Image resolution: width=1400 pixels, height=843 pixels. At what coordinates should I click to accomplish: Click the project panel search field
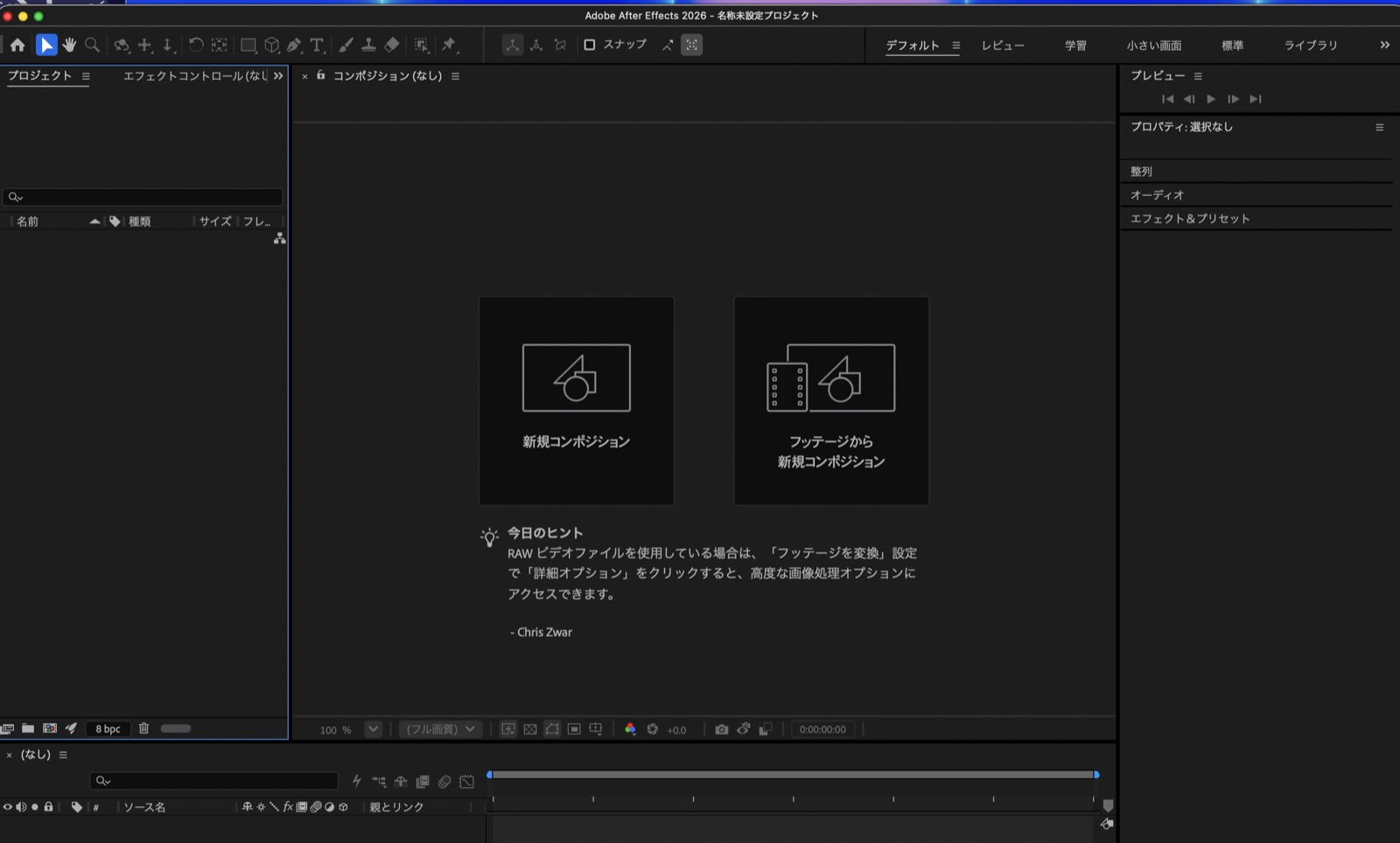143,197
